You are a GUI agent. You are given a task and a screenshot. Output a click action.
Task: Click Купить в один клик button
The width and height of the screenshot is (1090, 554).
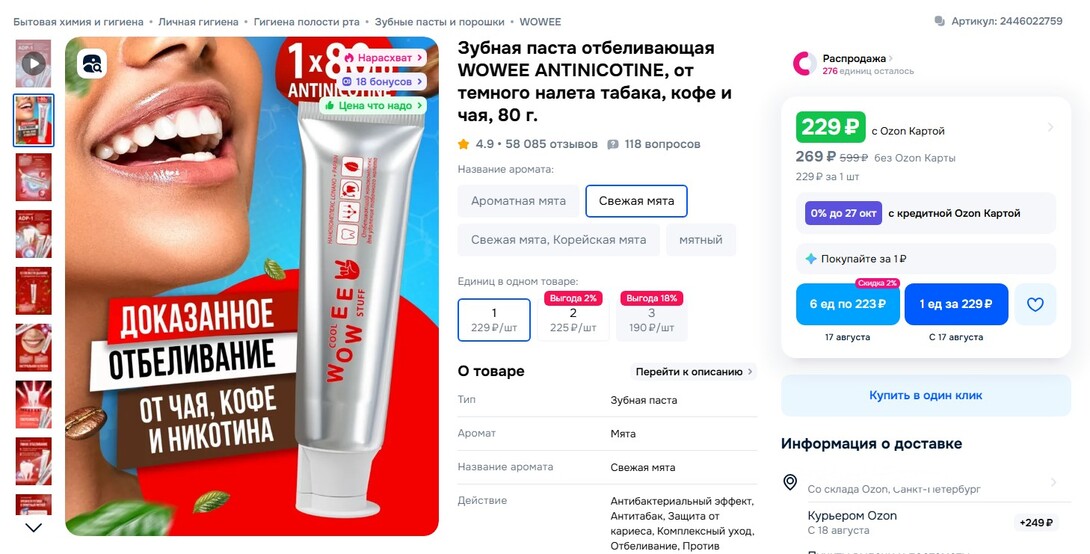click(926, 396)
